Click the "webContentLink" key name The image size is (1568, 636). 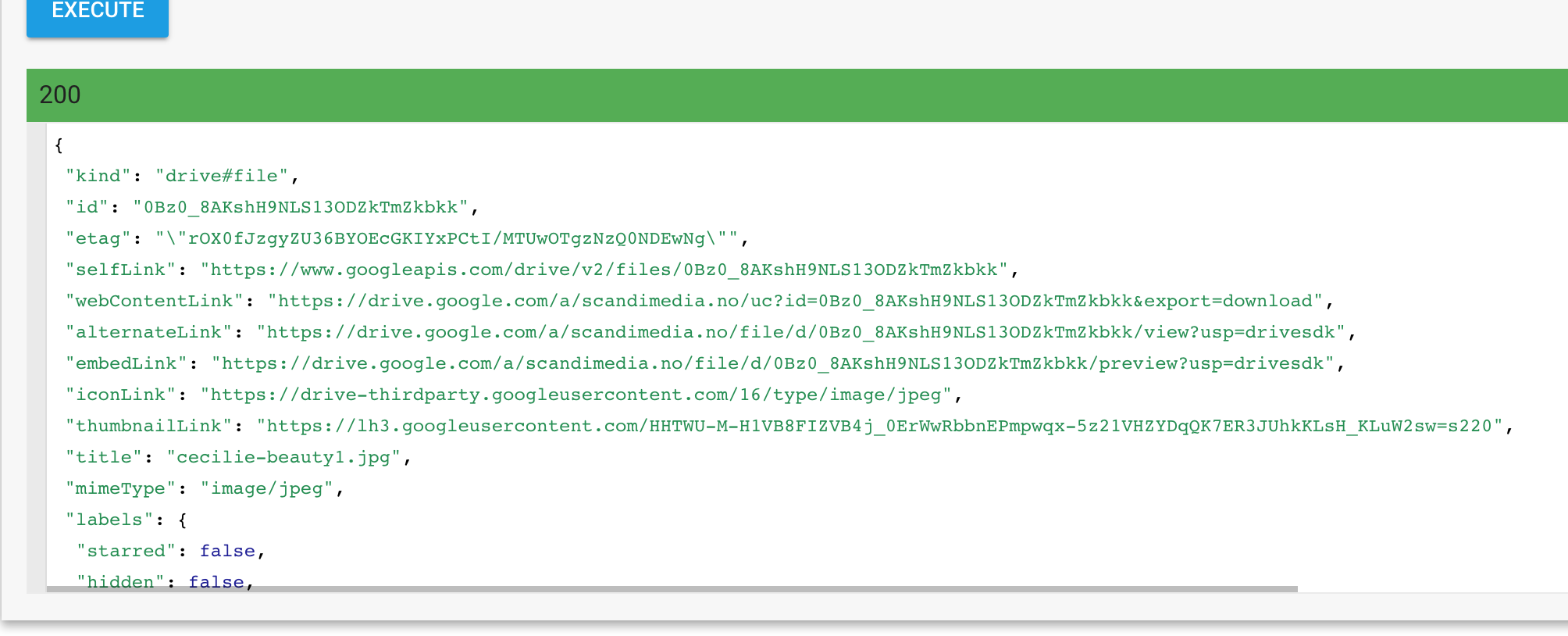pos(155,301)
